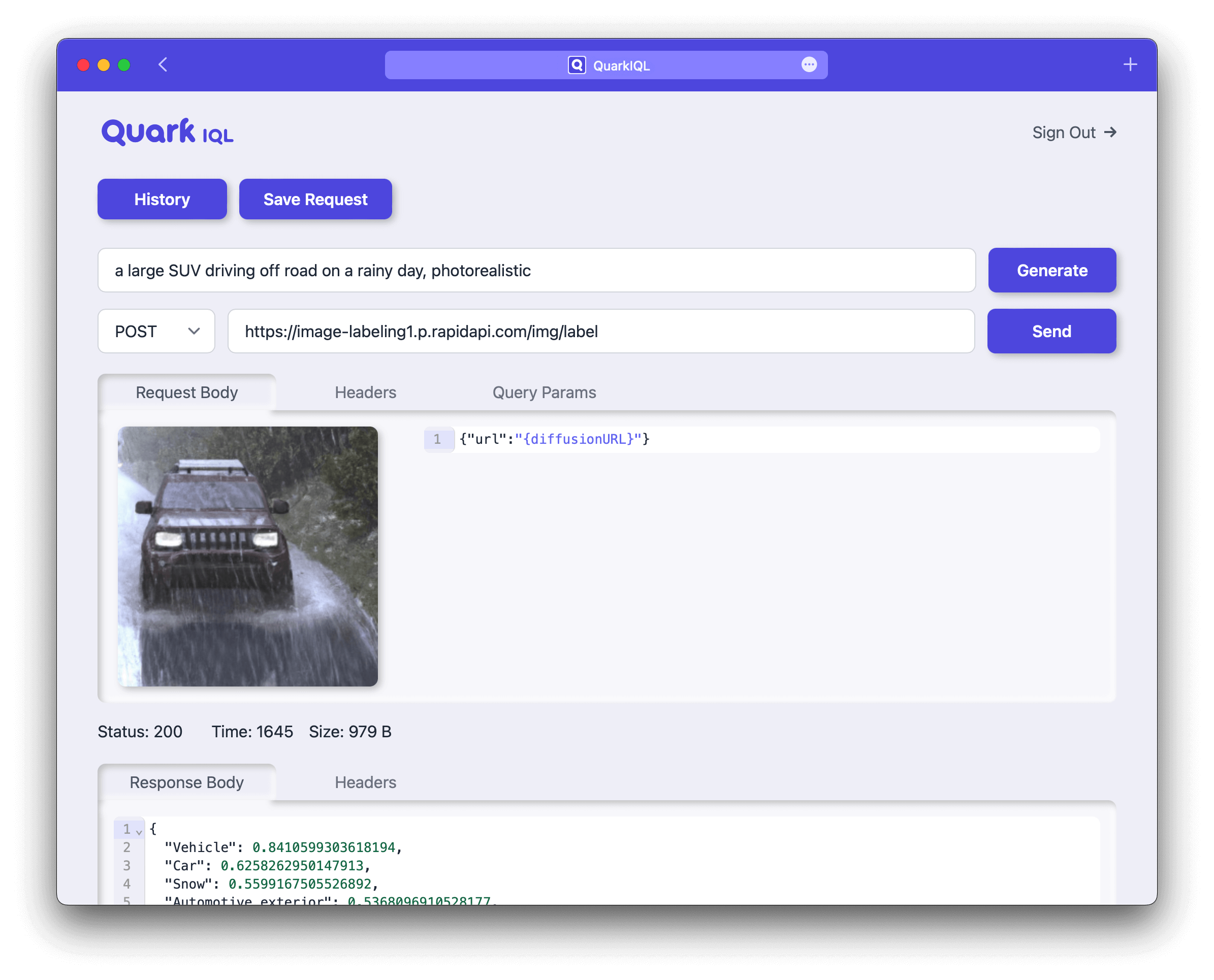
Task: Click the ellipsis icon in the address bar
Action: (809, 65)
